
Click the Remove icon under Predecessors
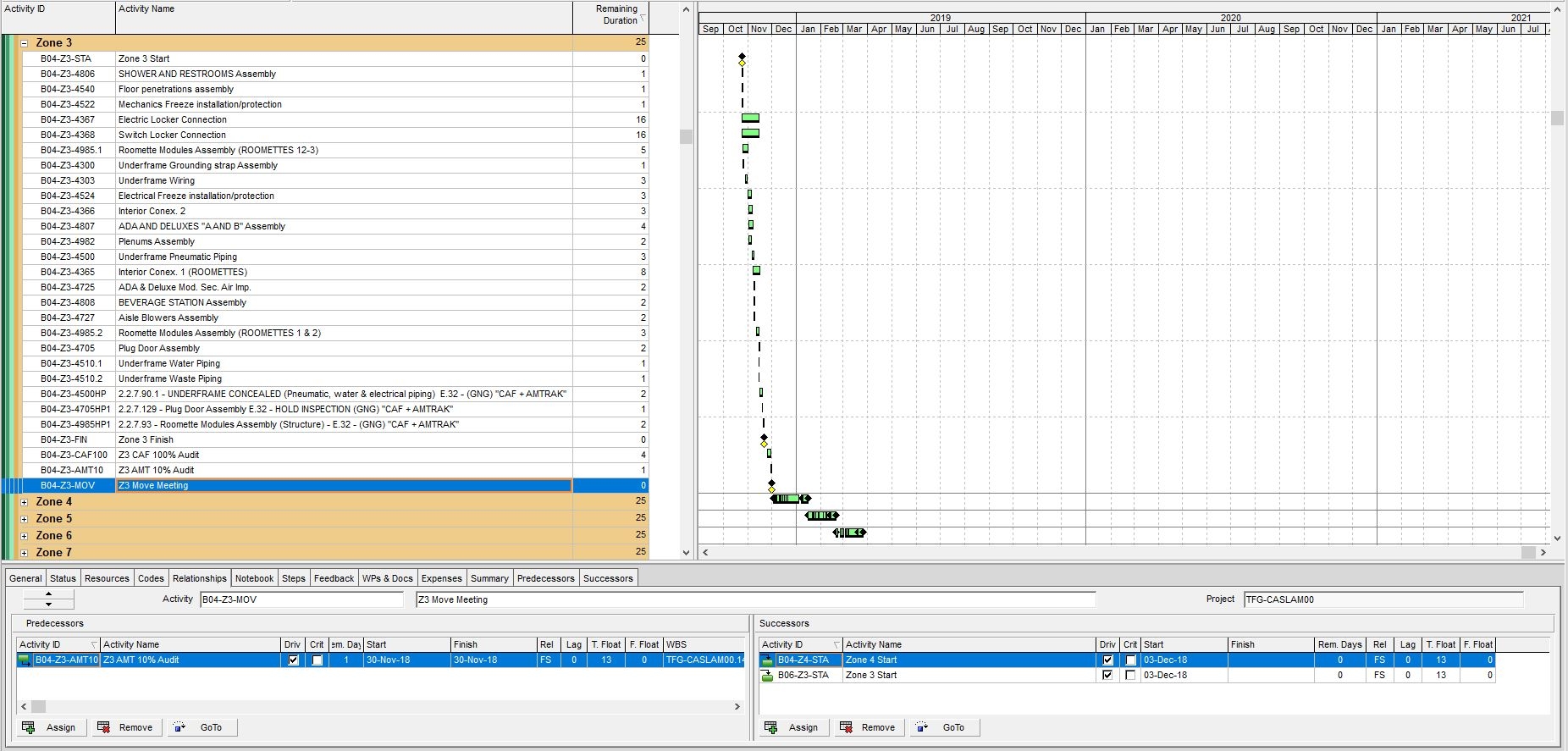click(104, 727)
